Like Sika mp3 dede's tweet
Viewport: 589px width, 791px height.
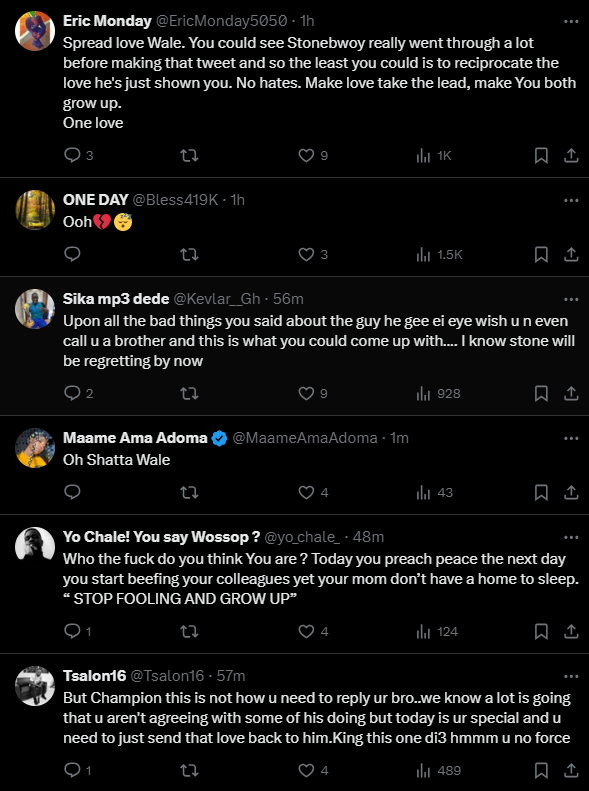click(313, 393)
